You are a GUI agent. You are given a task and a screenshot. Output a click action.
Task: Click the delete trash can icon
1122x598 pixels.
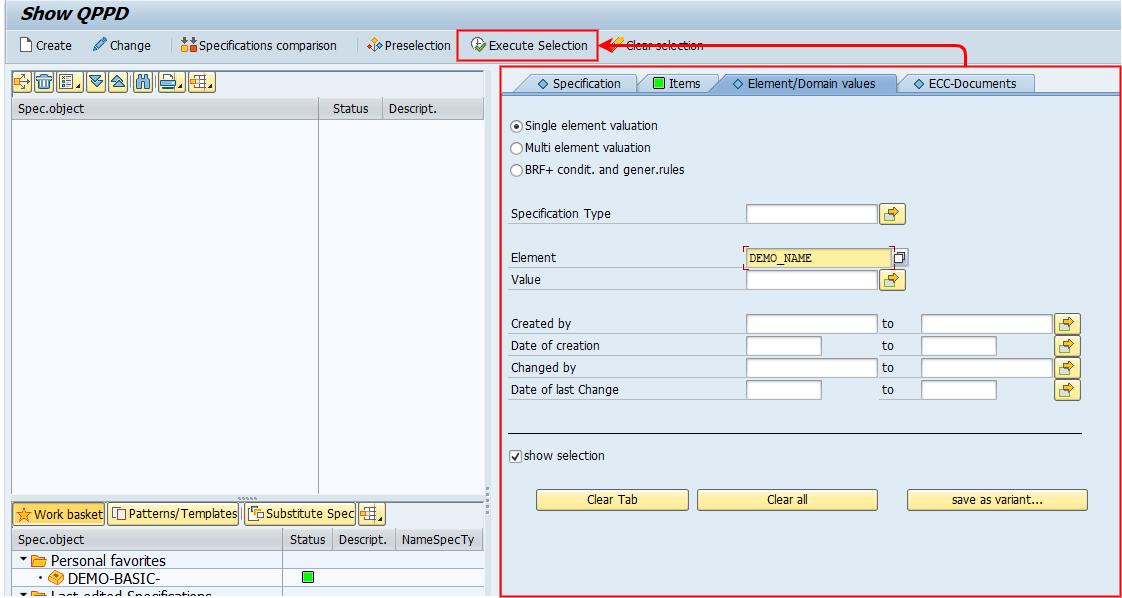(x=44, y=82)
